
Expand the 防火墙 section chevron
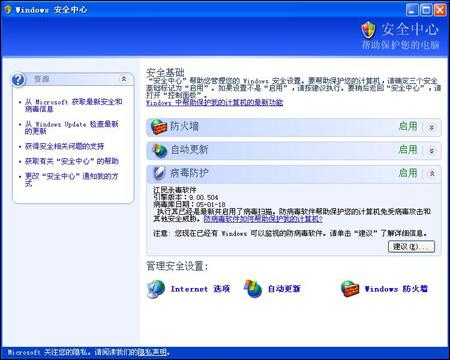431,127
